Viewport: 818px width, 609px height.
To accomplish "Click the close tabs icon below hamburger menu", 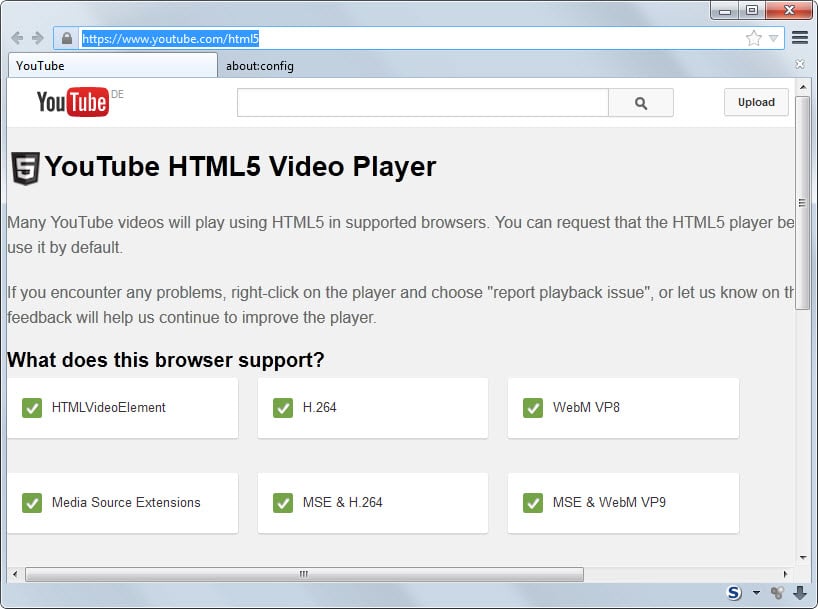I will click(x=798, y=63).
